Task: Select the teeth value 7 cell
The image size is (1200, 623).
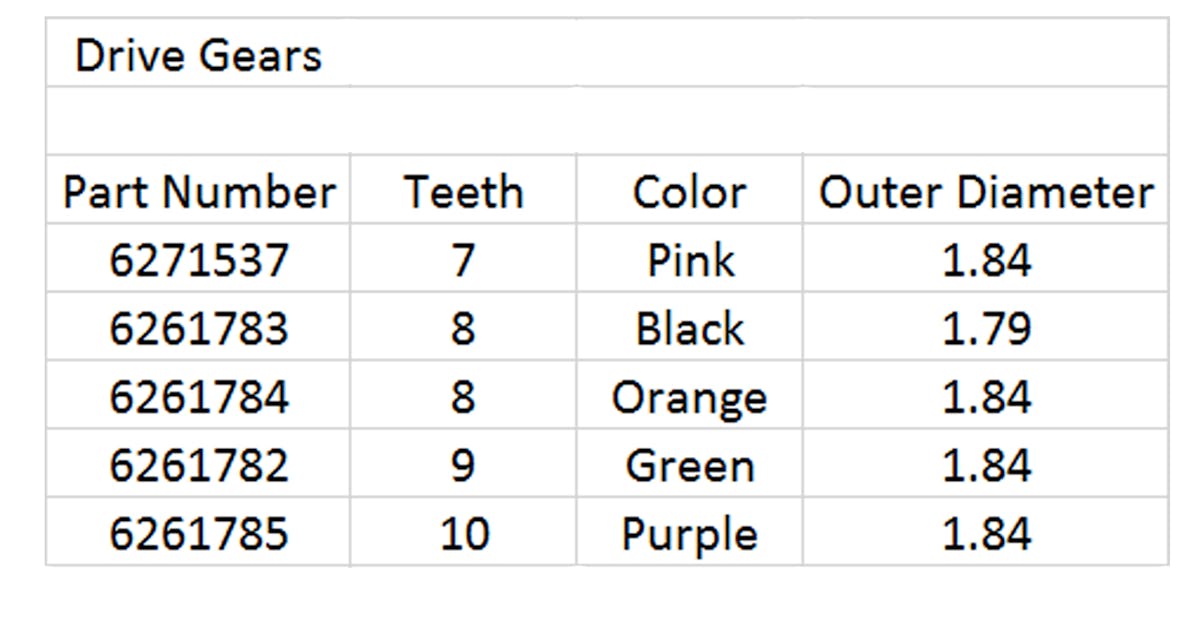Action: (463, 260)
